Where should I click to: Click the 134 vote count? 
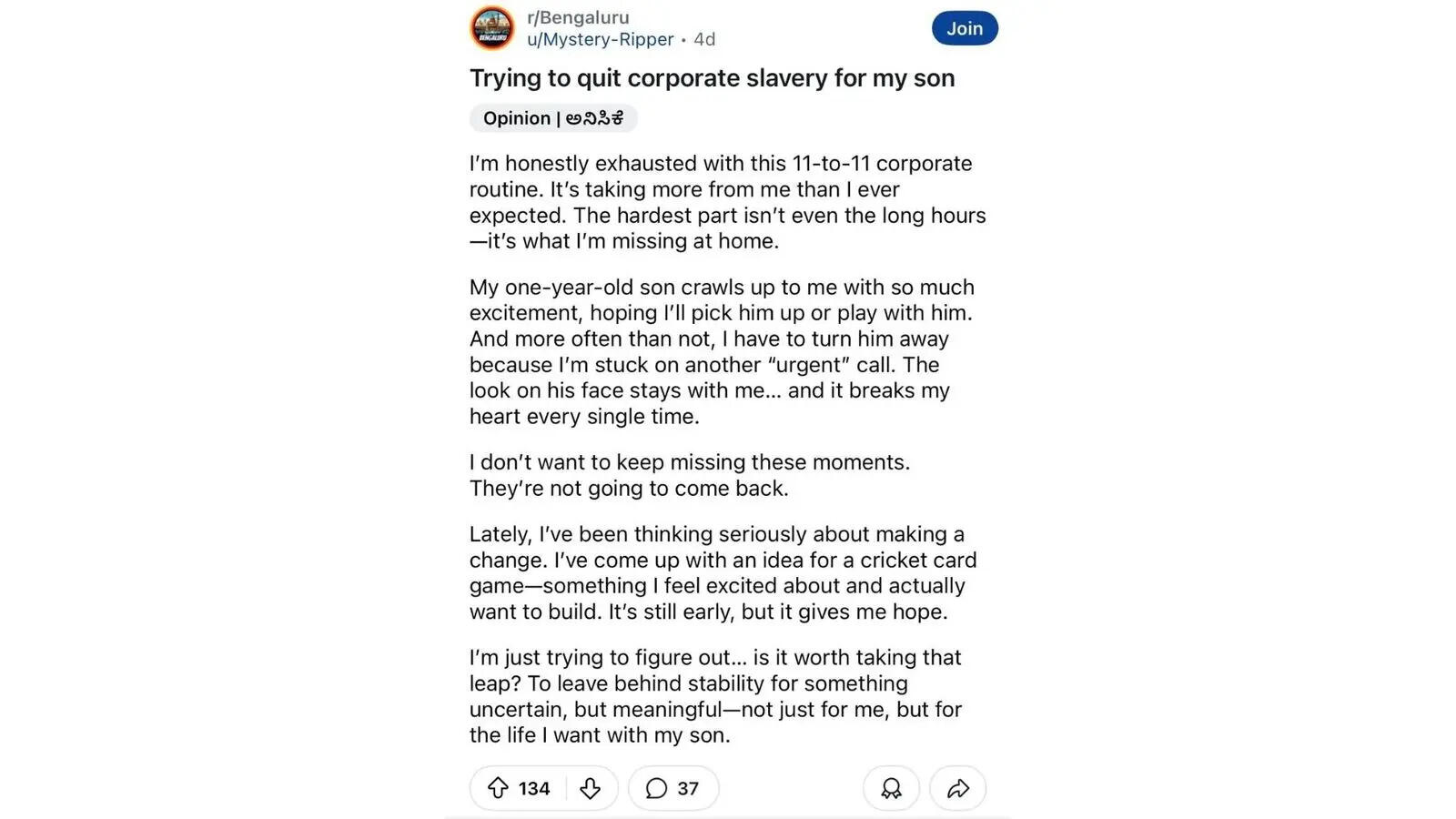point(531,789)
